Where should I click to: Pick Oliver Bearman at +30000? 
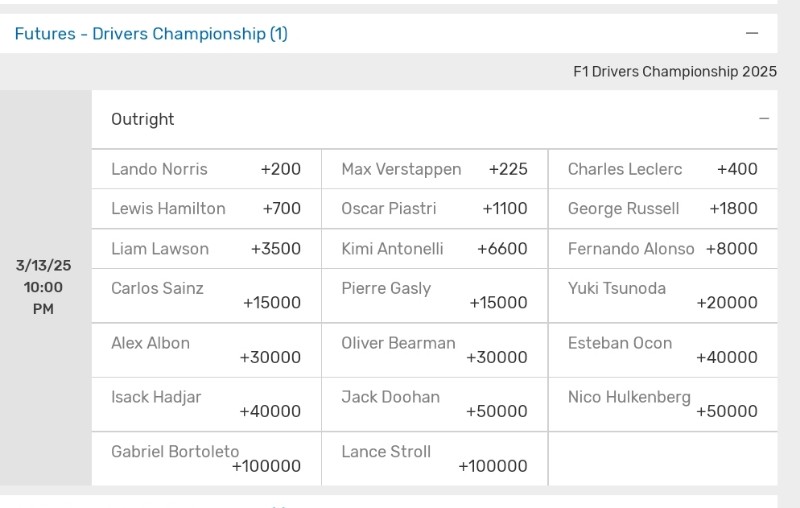[x=435, y=350]
